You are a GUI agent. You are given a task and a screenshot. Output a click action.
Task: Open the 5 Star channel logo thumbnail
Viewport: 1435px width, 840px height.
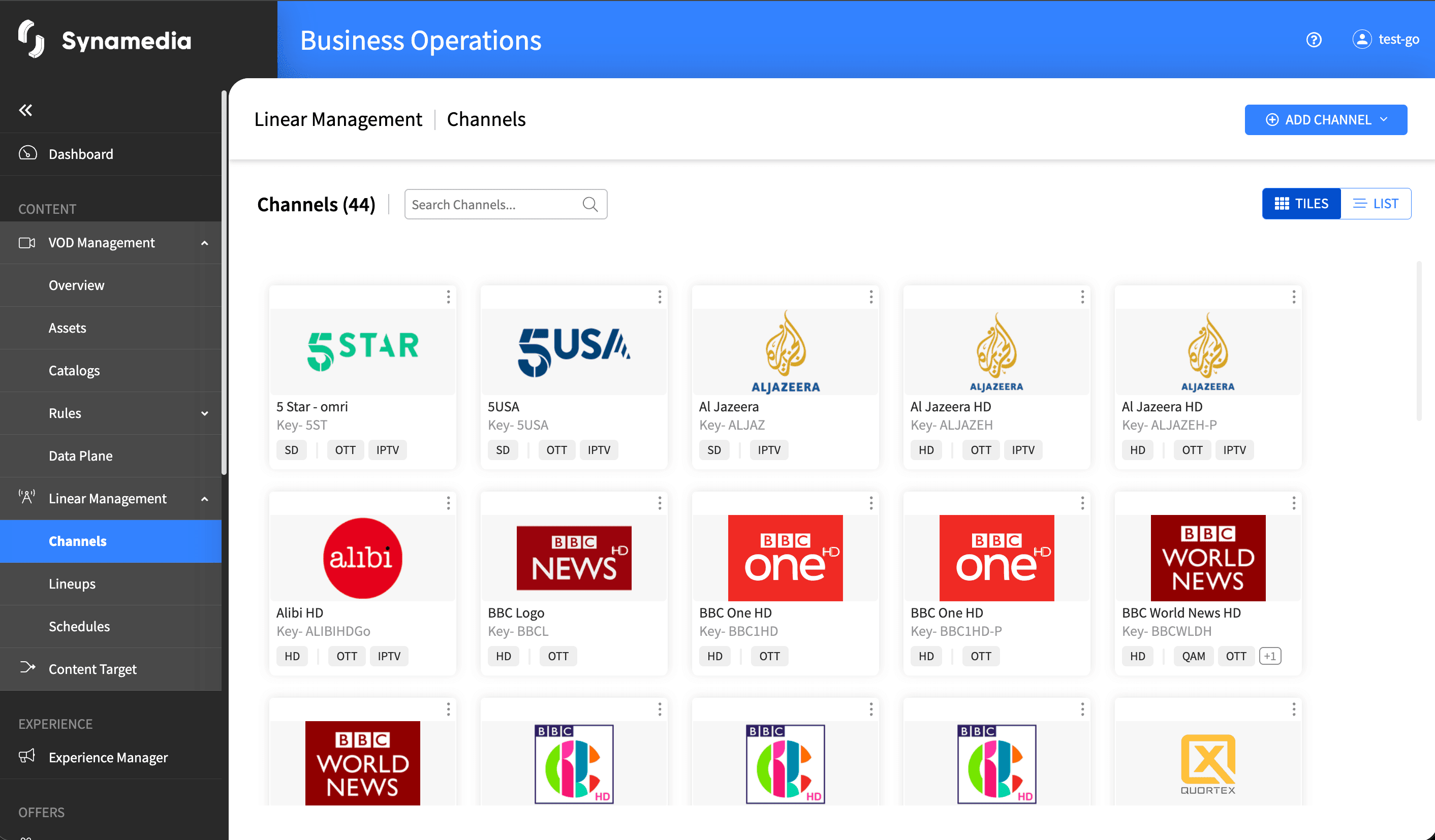click(x=363, y=352)
